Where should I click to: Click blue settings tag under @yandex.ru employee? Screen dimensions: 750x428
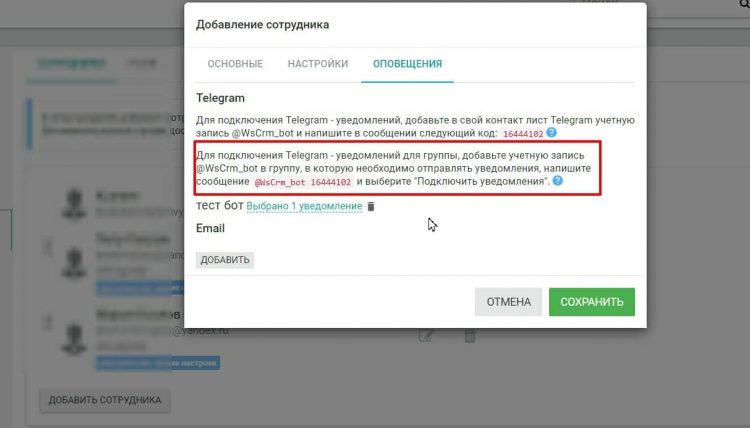point(158,363)
